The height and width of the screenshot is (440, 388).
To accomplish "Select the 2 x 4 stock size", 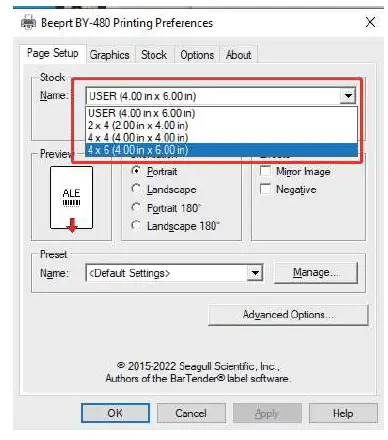I will 221,125.
